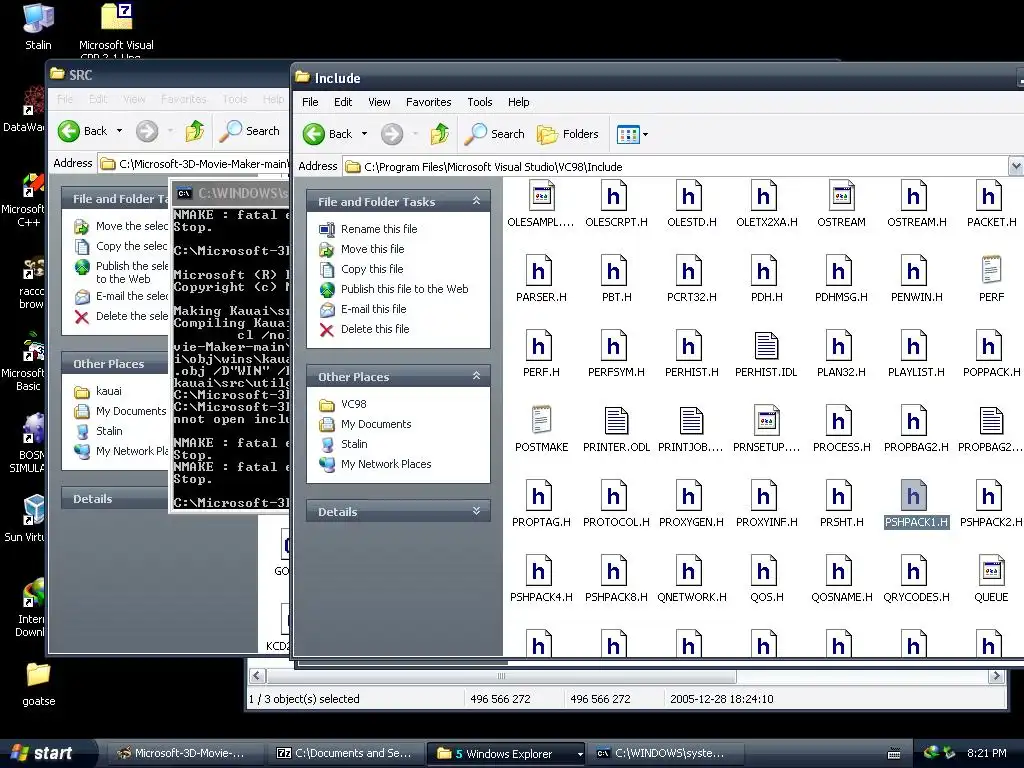Click the Forward arrow in Include window

pos(392,134)
